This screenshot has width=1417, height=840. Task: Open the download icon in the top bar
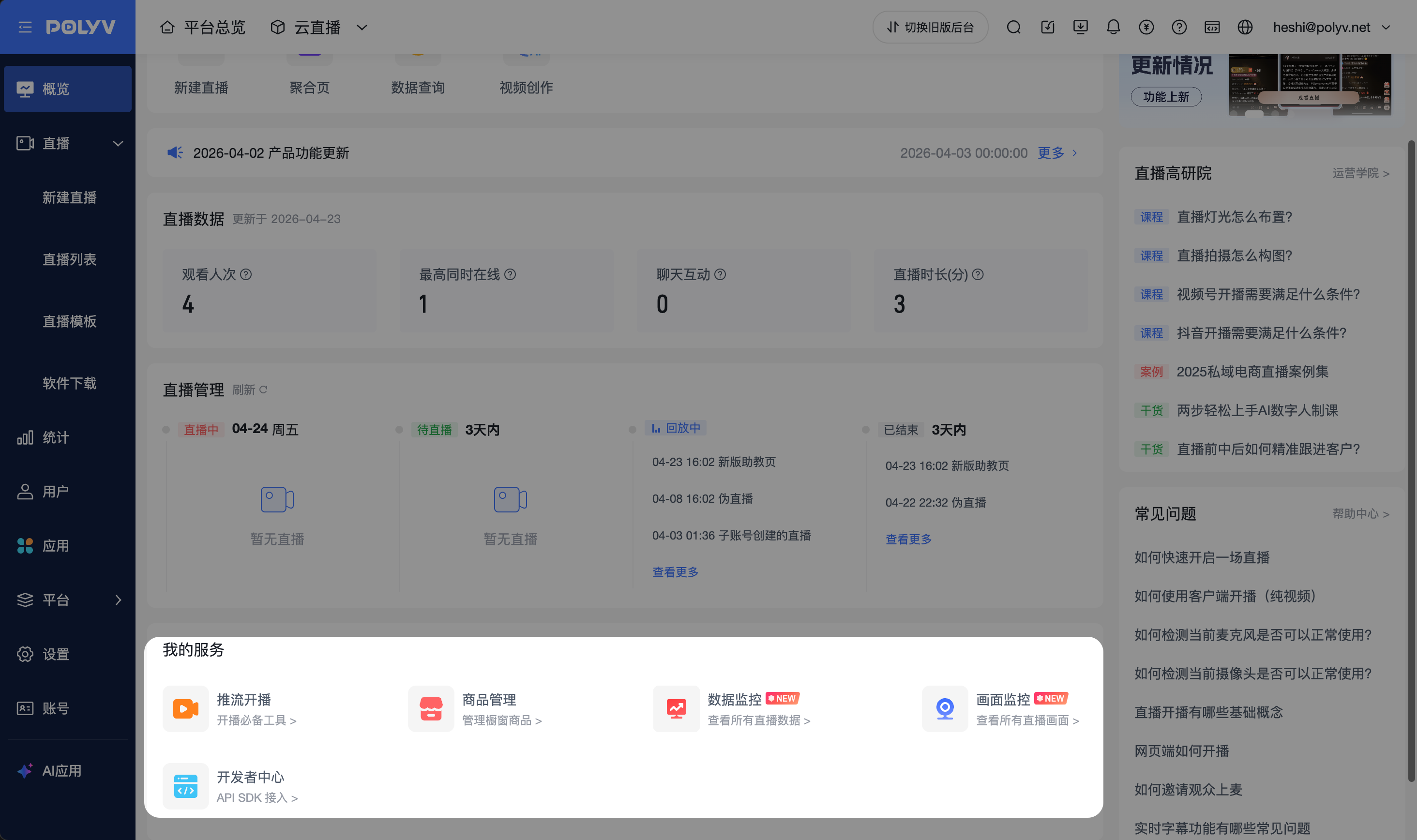(x=1080, y=27)
